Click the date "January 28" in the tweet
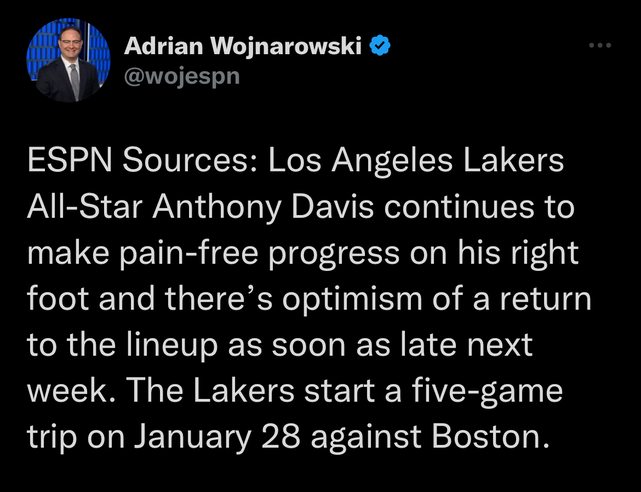This screenshot has height=492, width=641. [x=218, y=438]
